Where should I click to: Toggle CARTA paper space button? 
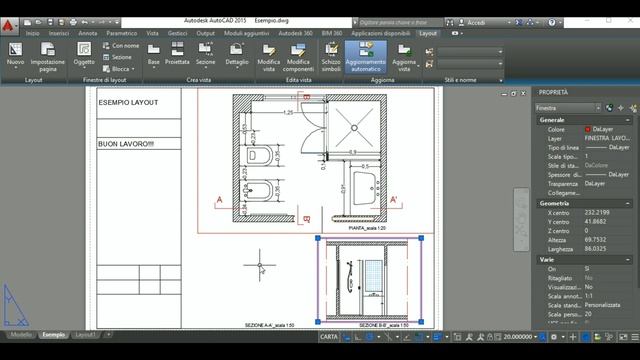(x=329, y=337)
